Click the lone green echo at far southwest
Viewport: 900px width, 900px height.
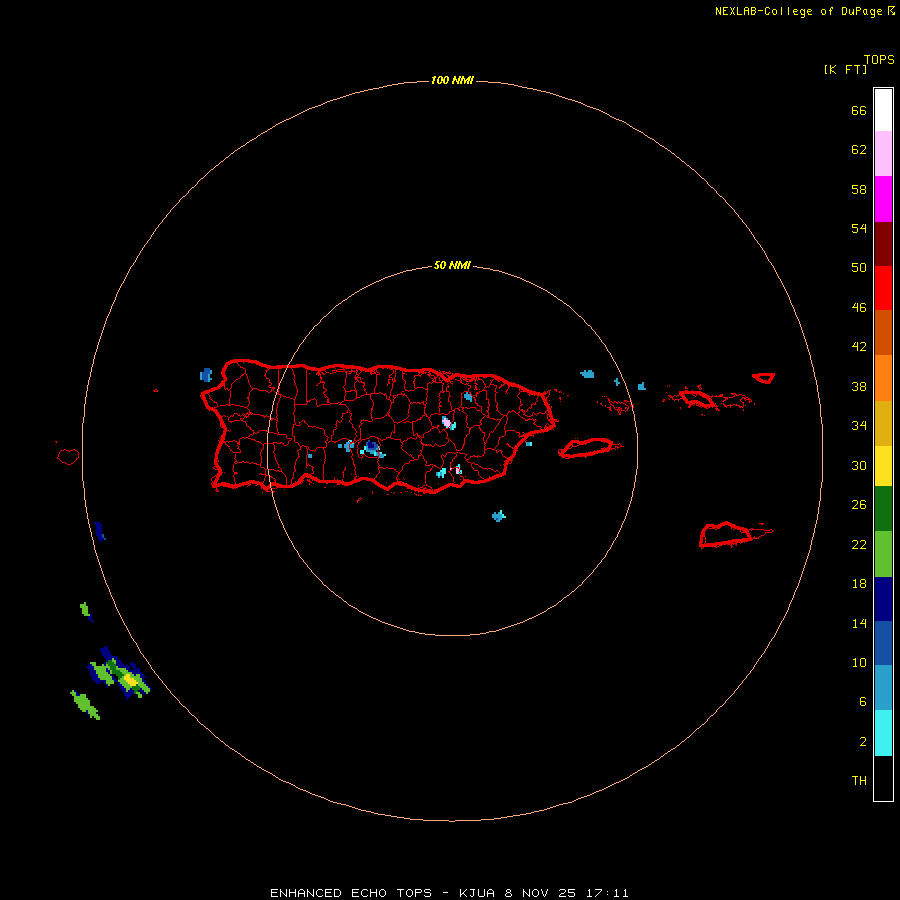point(85,705)
